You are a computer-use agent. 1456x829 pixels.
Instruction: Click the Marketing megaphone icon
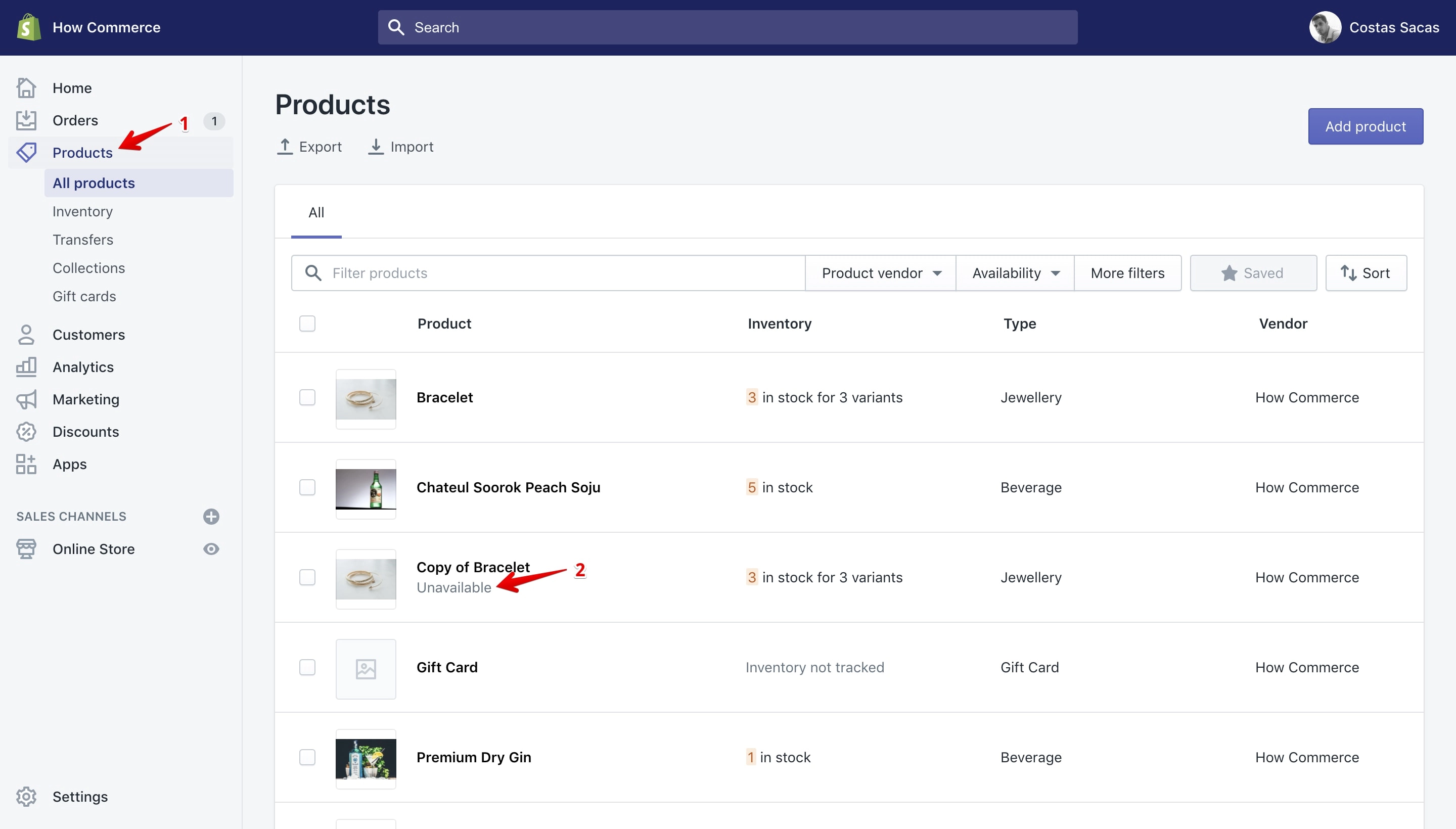point(26,400)
